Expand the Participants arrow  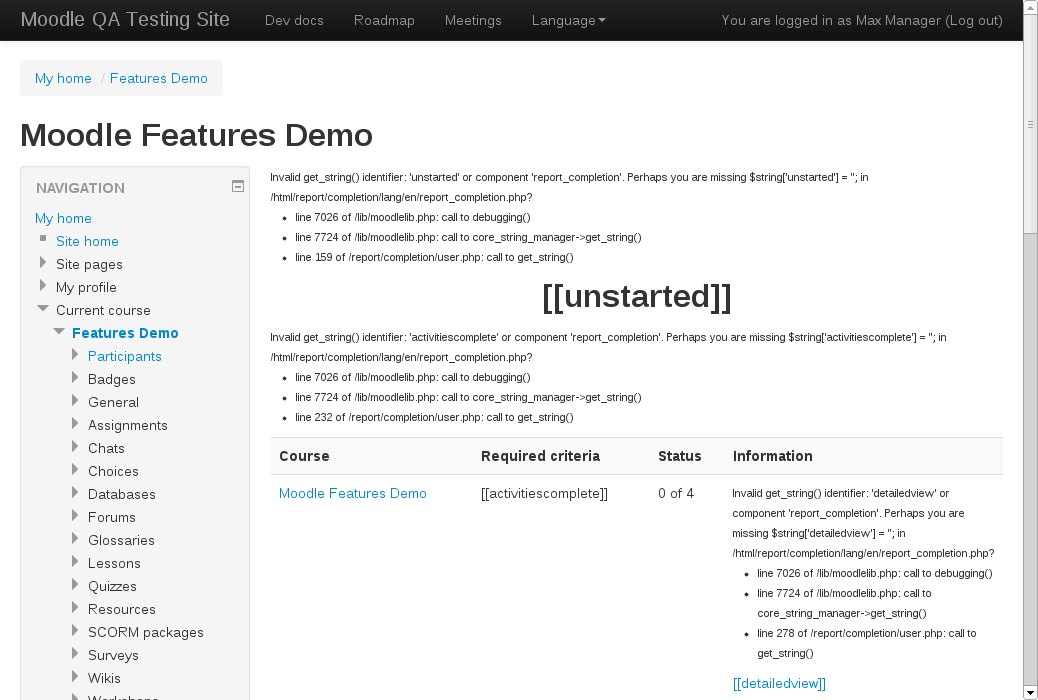(75, 355)
